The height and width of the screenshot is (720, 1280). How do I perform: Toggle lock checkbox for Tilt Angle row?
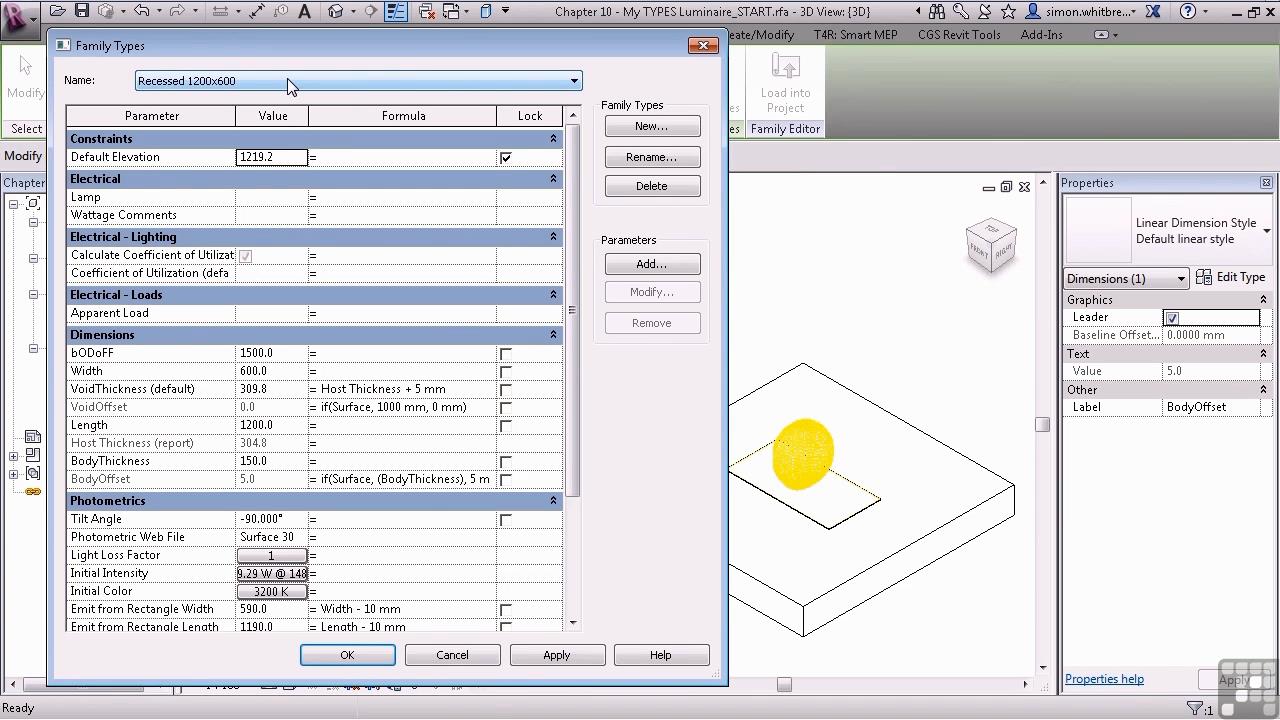506,520
